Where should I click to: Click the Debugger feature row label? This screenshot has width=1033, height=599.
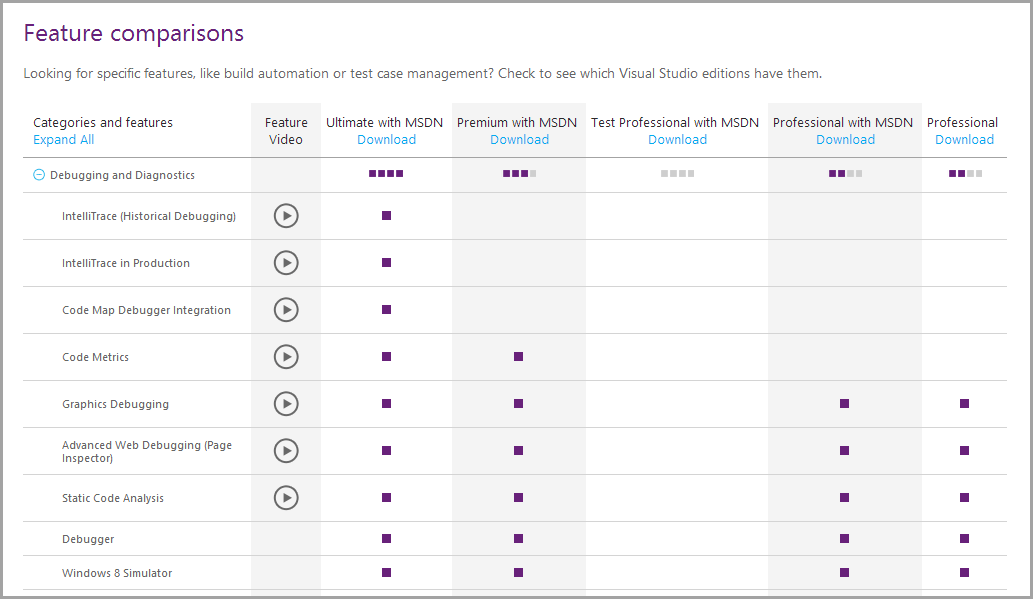[x=88, y=539]
